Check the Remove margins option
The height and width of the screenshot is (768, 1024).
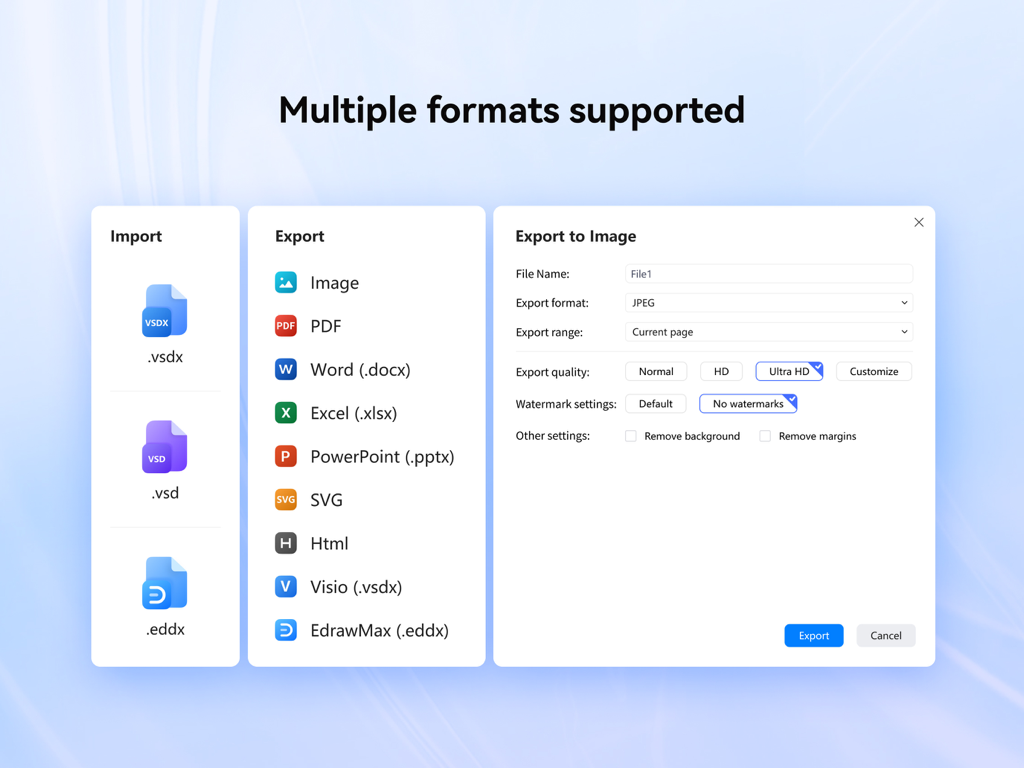765,436
